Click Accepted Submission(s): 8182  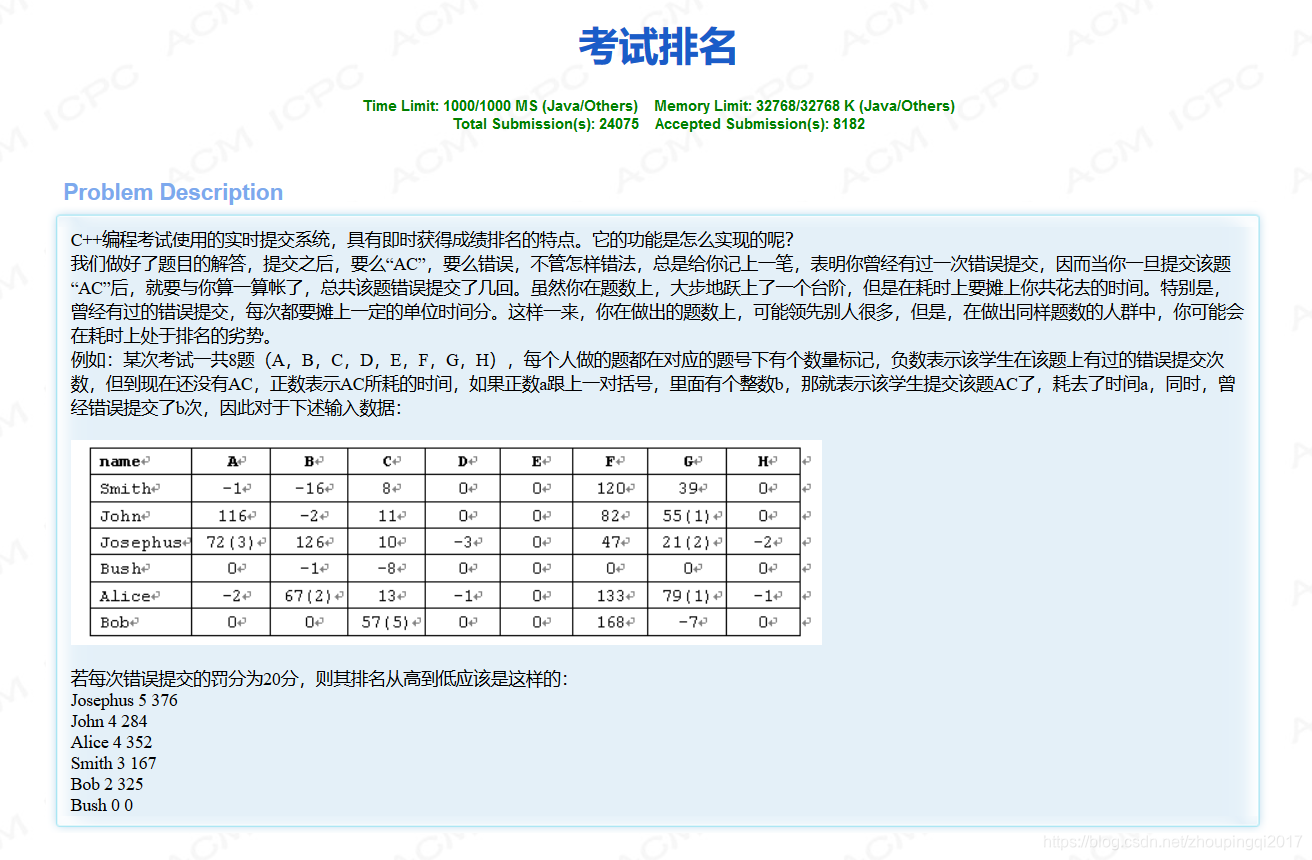click(760, 124)
